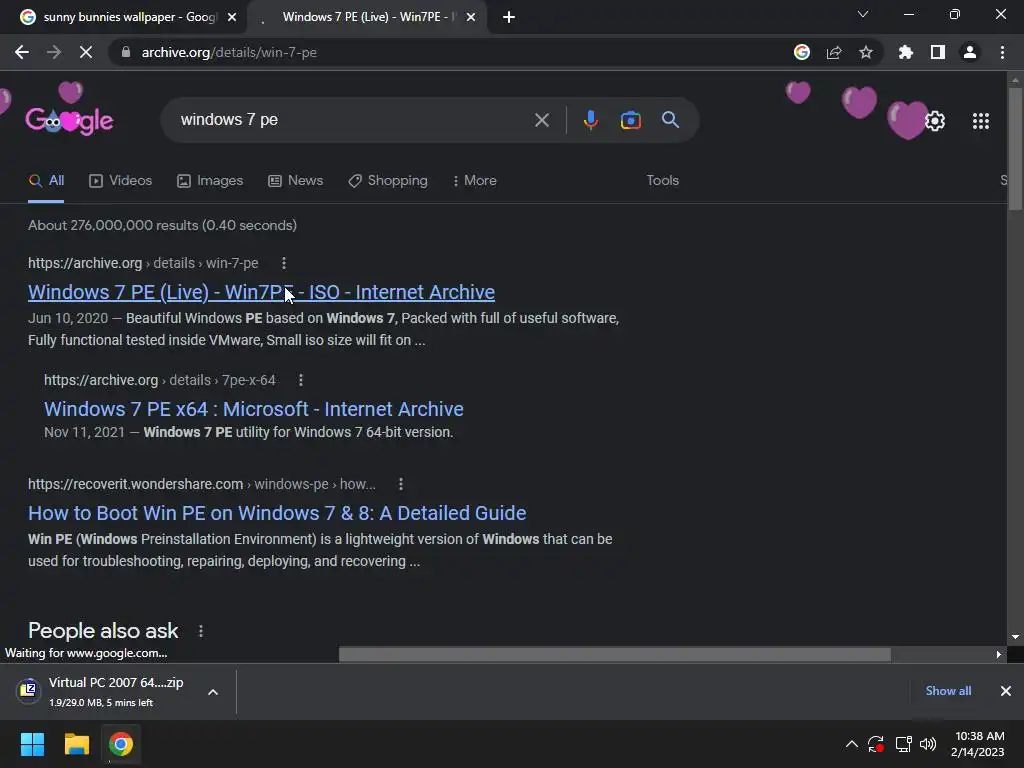This screenshot has width=1024, height=768.
Task: Close the downloads bar
Action: [x=1006, y=691]
